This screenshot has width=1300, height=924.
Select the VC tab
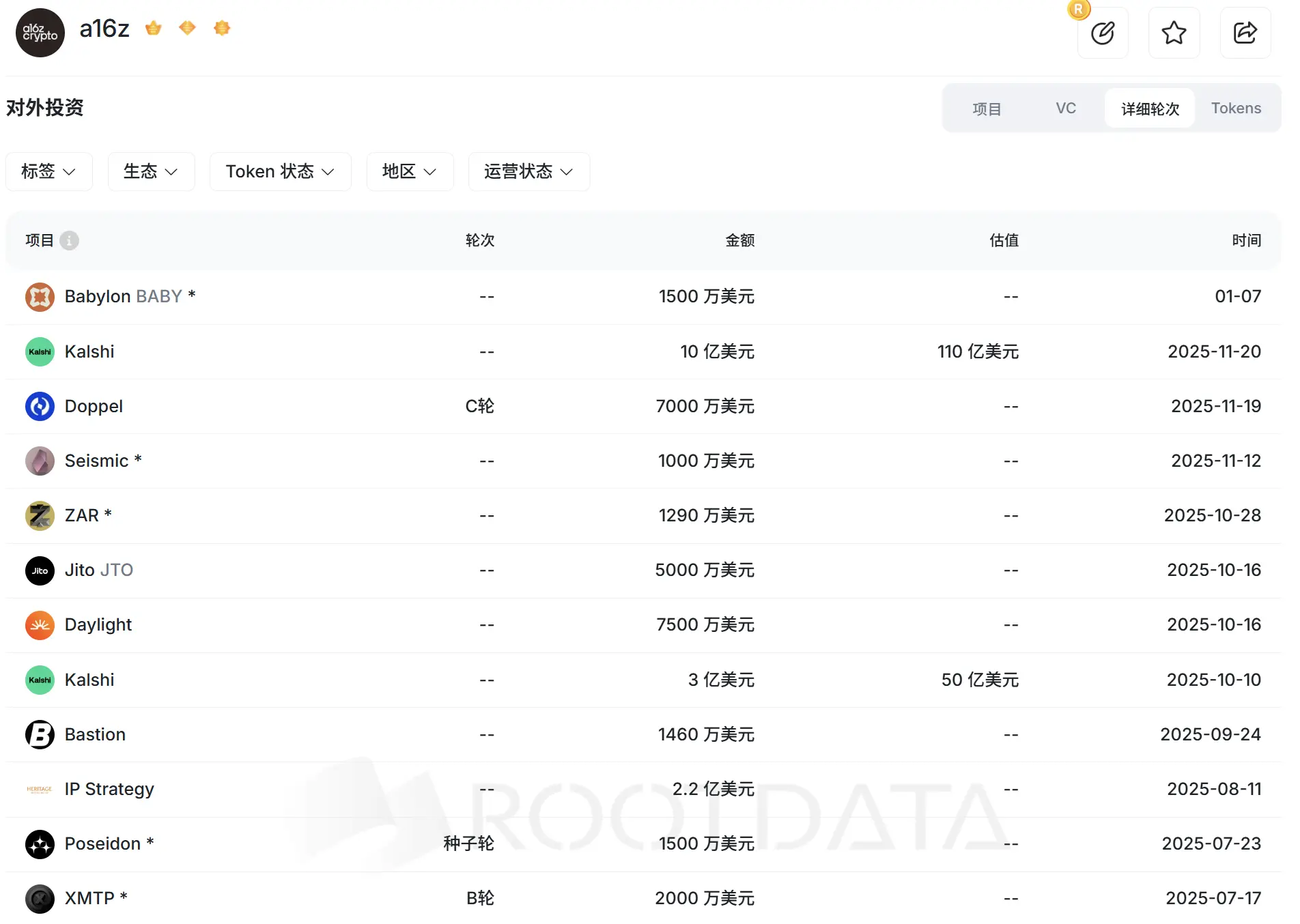coord(1065,109)
